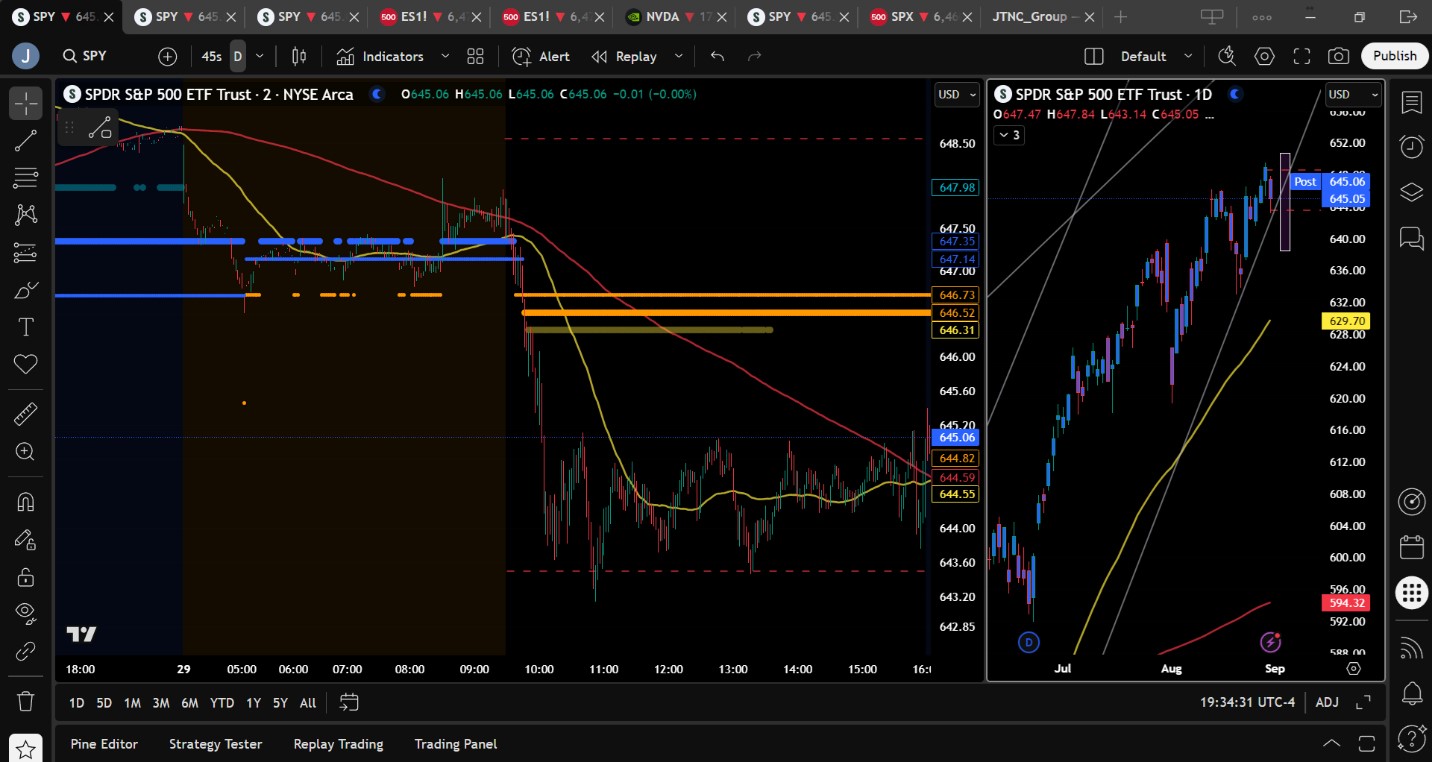Switch to the JTNC_Group tab
Image resolution: width=1432 pixels, height=762 pixels.
pyautogui.click(x=1041, y=17)
